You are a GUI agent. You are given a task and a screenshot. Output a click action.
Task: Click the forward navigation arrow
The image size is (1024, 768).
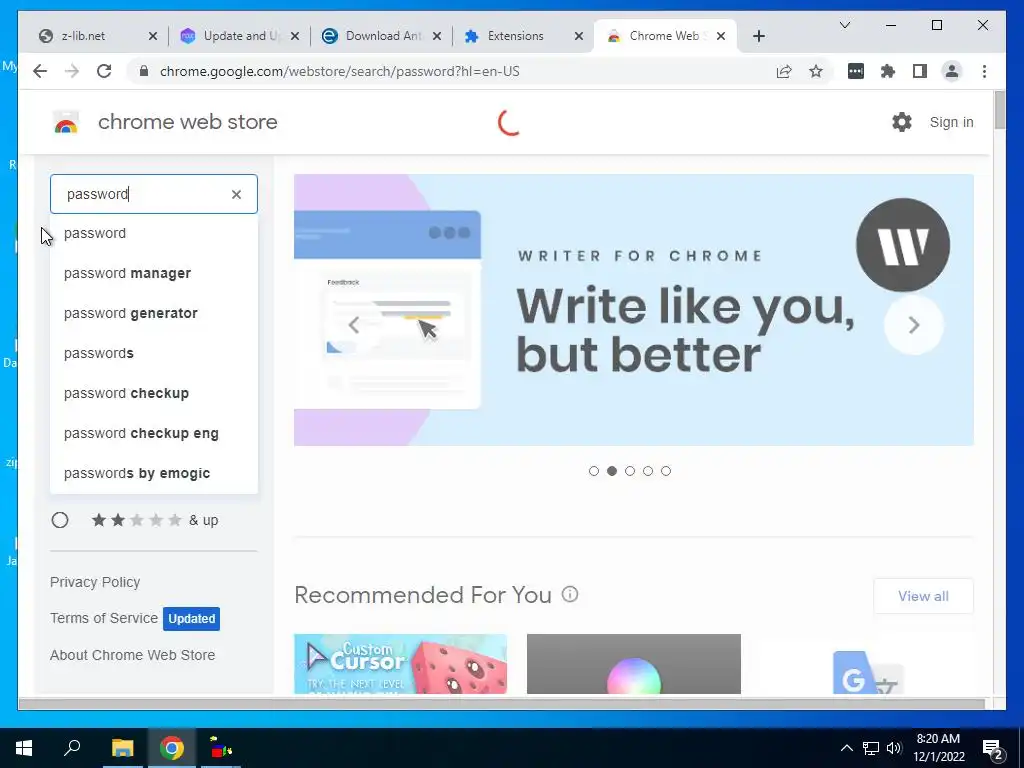[72, 71]
